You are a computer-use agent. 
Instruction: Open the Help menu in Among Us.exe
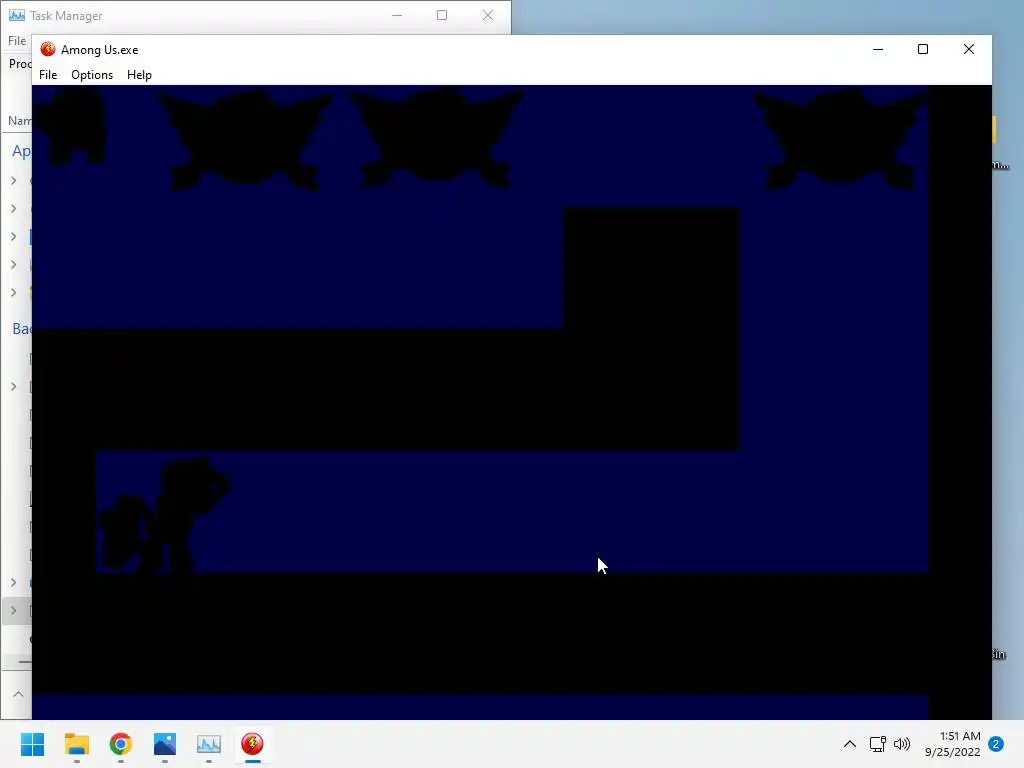coord(139,74)
